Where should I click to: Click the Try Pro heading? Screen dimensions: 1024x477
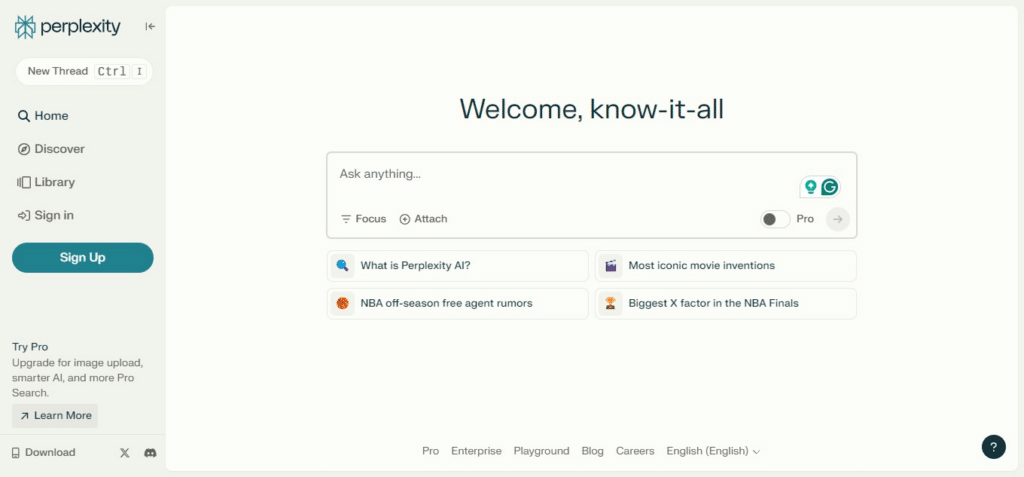point(30,347)
